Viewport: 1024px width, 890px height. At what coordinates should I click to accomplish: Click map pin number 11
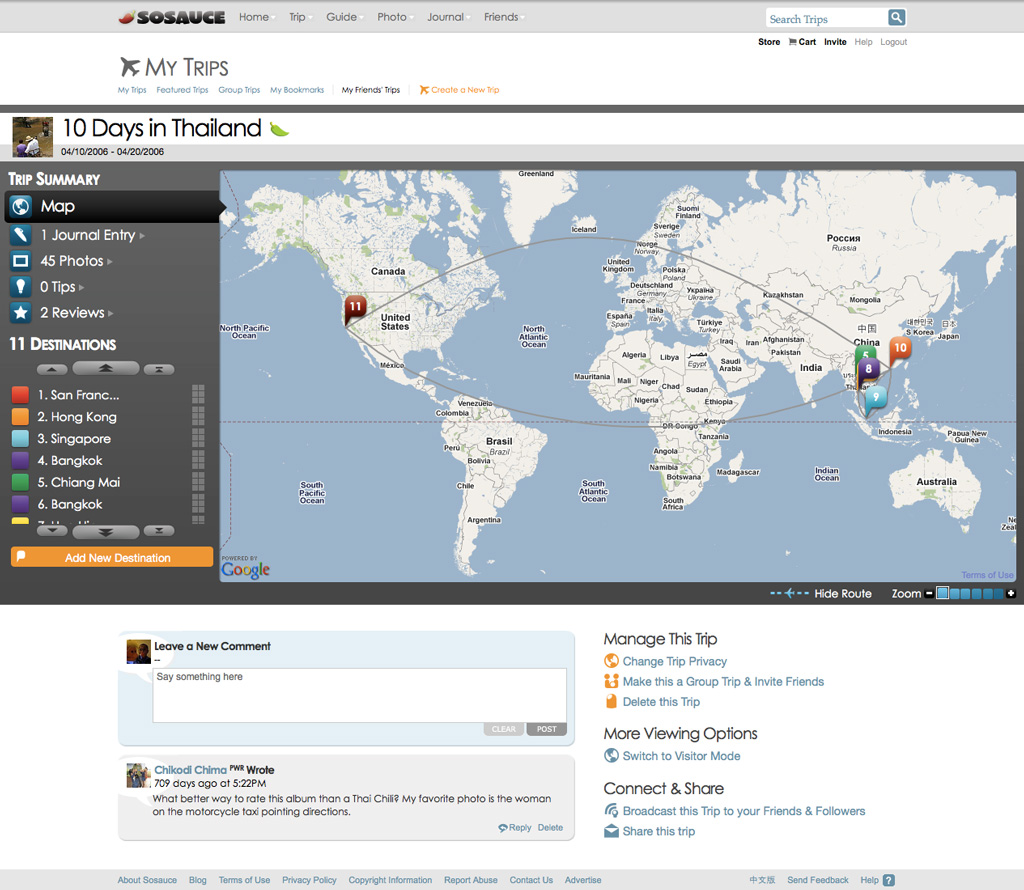[355, 309]
